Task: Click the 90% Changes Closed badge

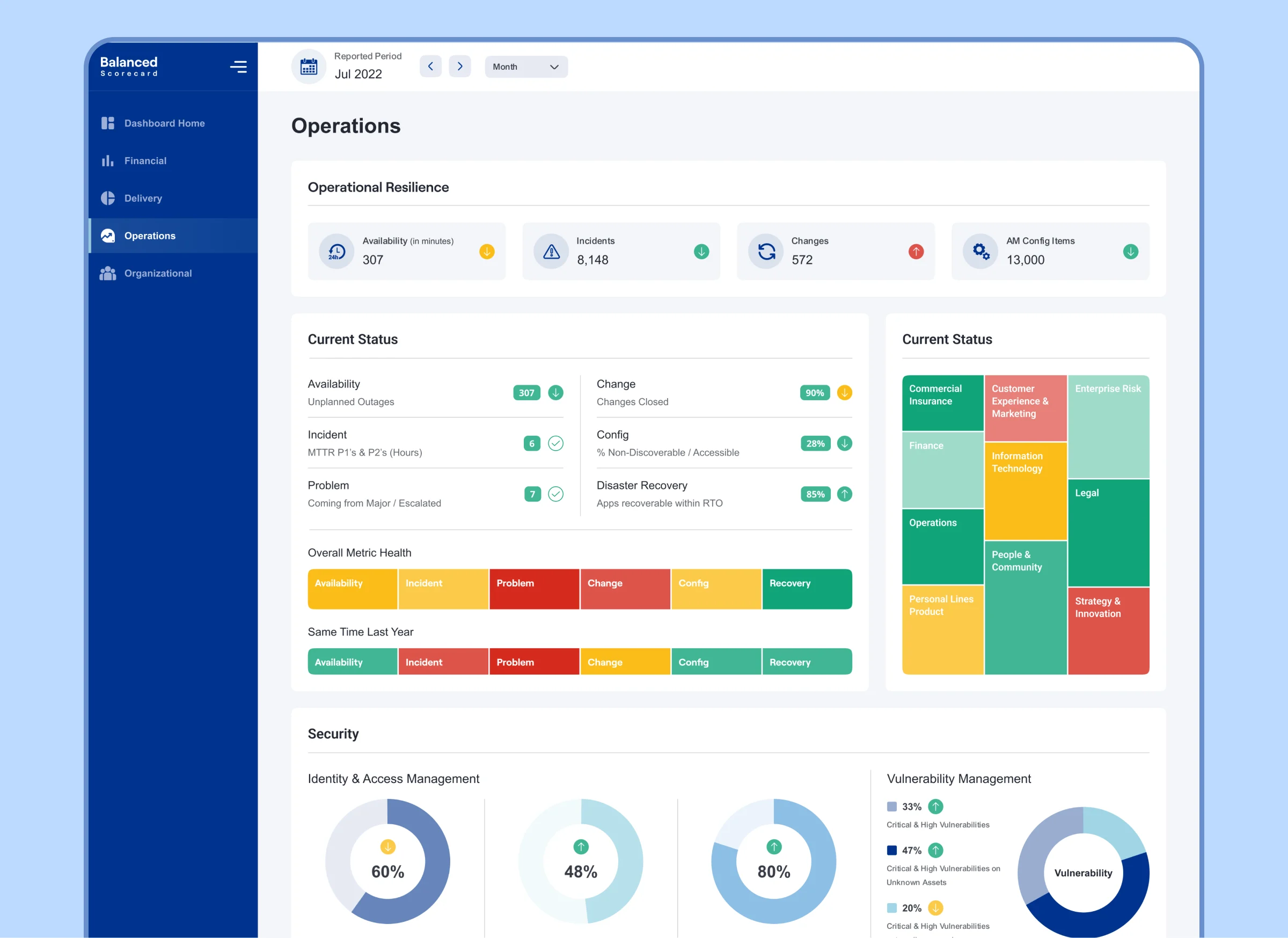Action: click(815, 393)
